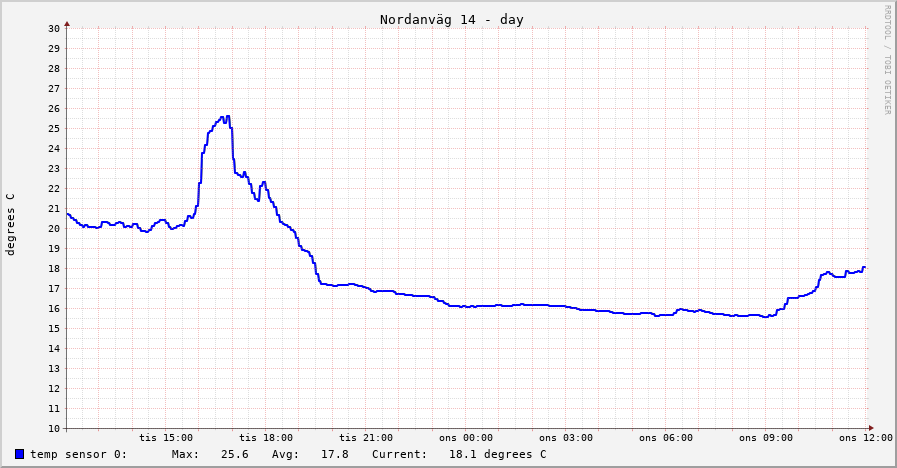897x468 pixels.
Task: Click the blue temp sensor legend swatch
Action: click(x=19, y=454)
